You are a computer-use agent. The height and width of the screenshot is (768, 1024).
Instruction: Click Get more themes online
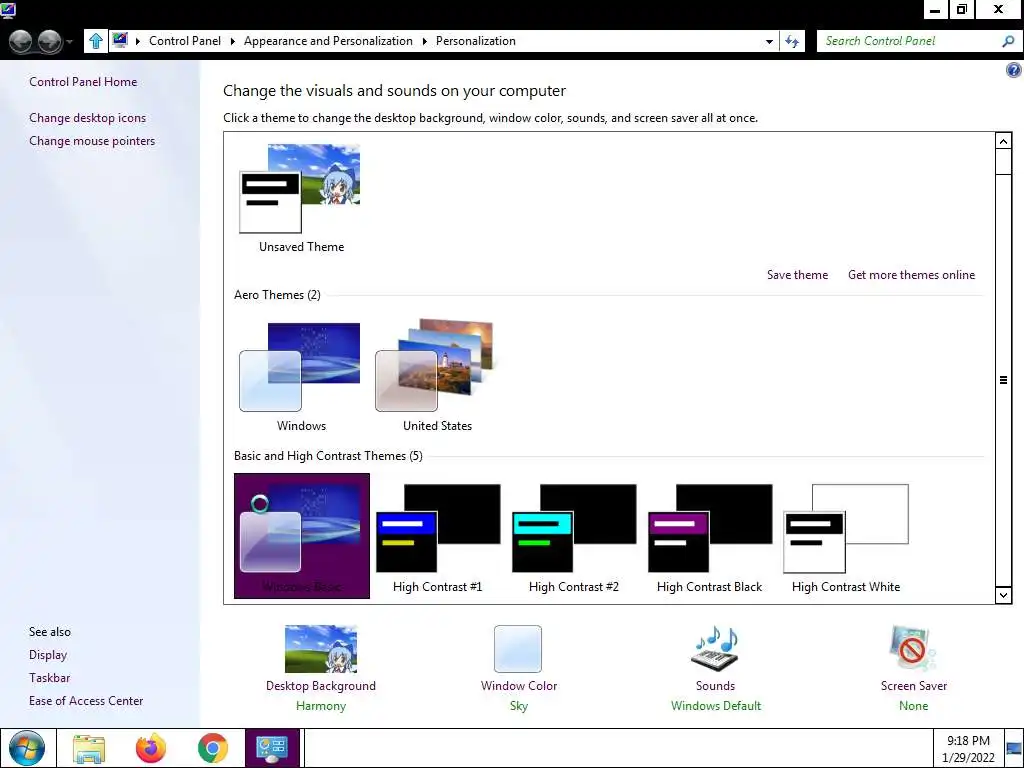click(x=911, y=274)
